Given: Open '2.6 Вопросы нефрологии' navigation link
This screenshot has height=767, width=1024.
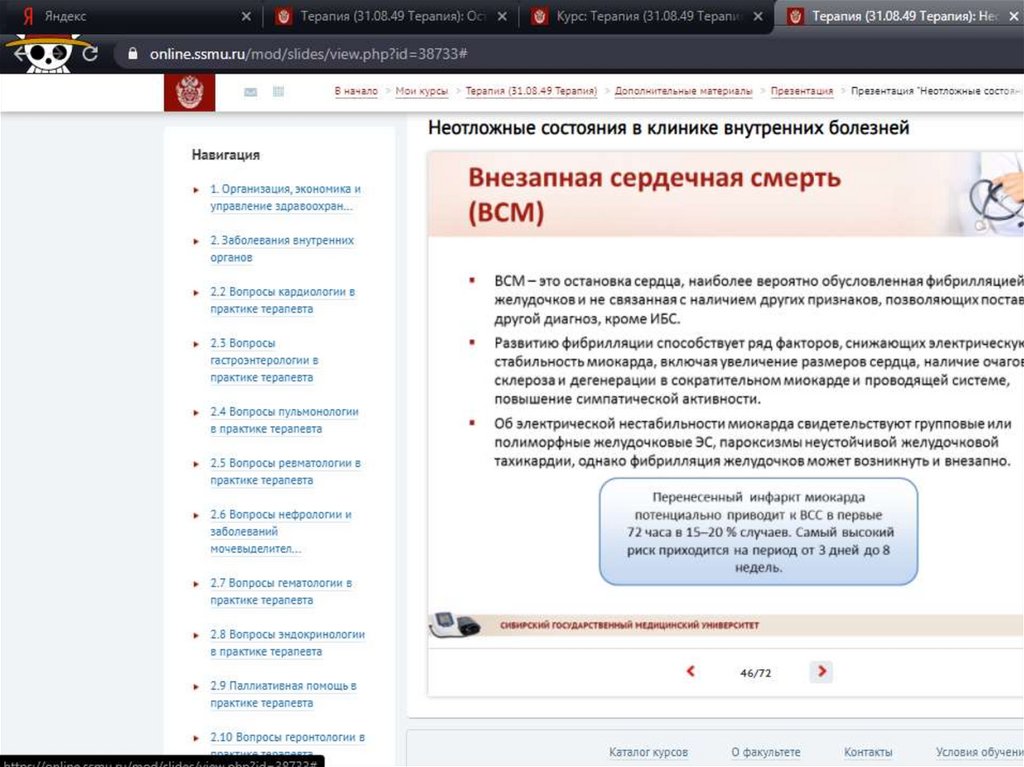Looking at the screenshot, I should [280, 531].
